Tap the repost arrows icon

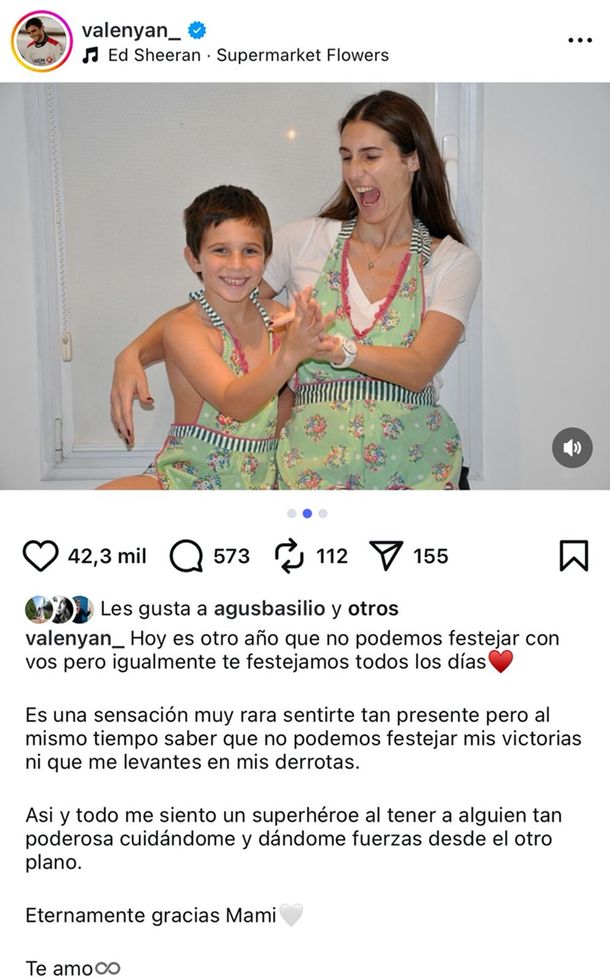point(289,556)
